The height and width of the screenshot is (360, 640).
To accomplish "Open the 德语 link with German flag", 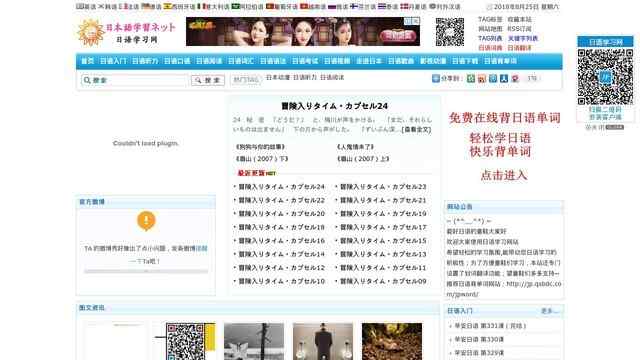I will [x=151, y=7].
